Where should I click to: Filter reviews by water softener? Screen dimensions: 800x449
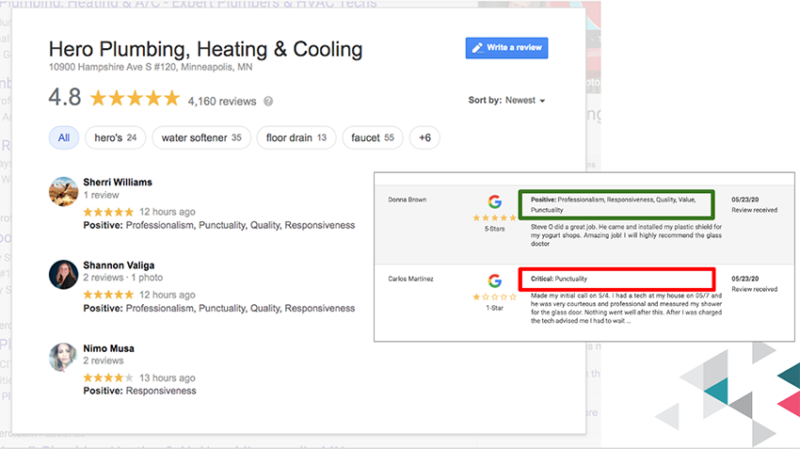coord(201,138)
